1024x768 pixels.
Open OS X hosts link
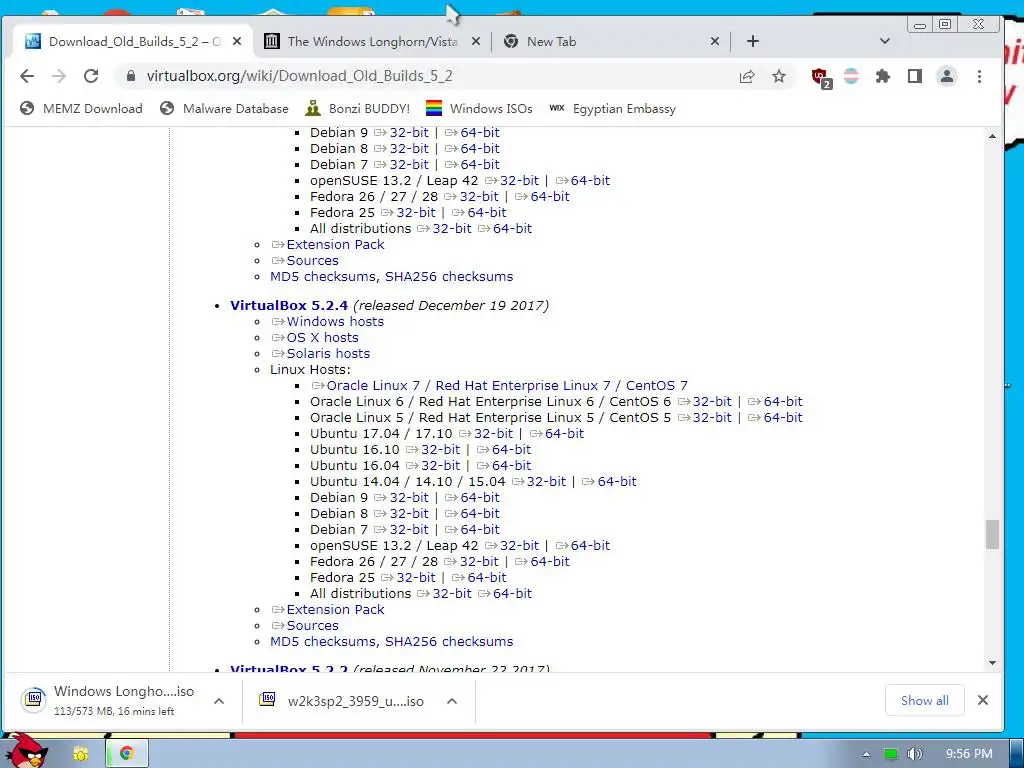(323, 338)
